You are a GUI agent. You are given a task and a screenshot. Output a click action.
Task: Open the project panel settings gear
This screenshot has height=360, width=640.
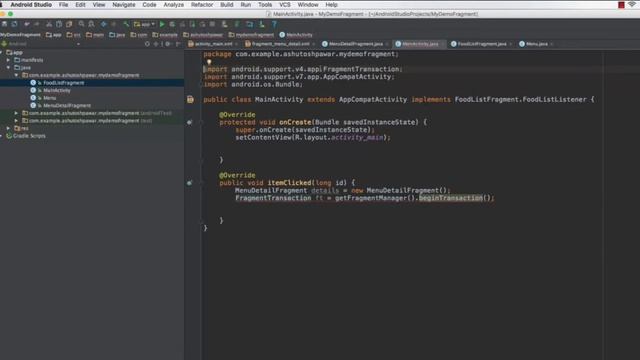(168, 44)
